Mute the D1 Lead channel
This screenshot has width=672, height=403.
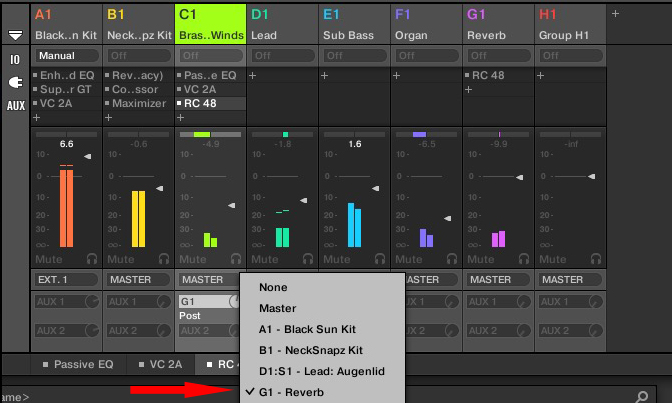[x=265, y=259]
